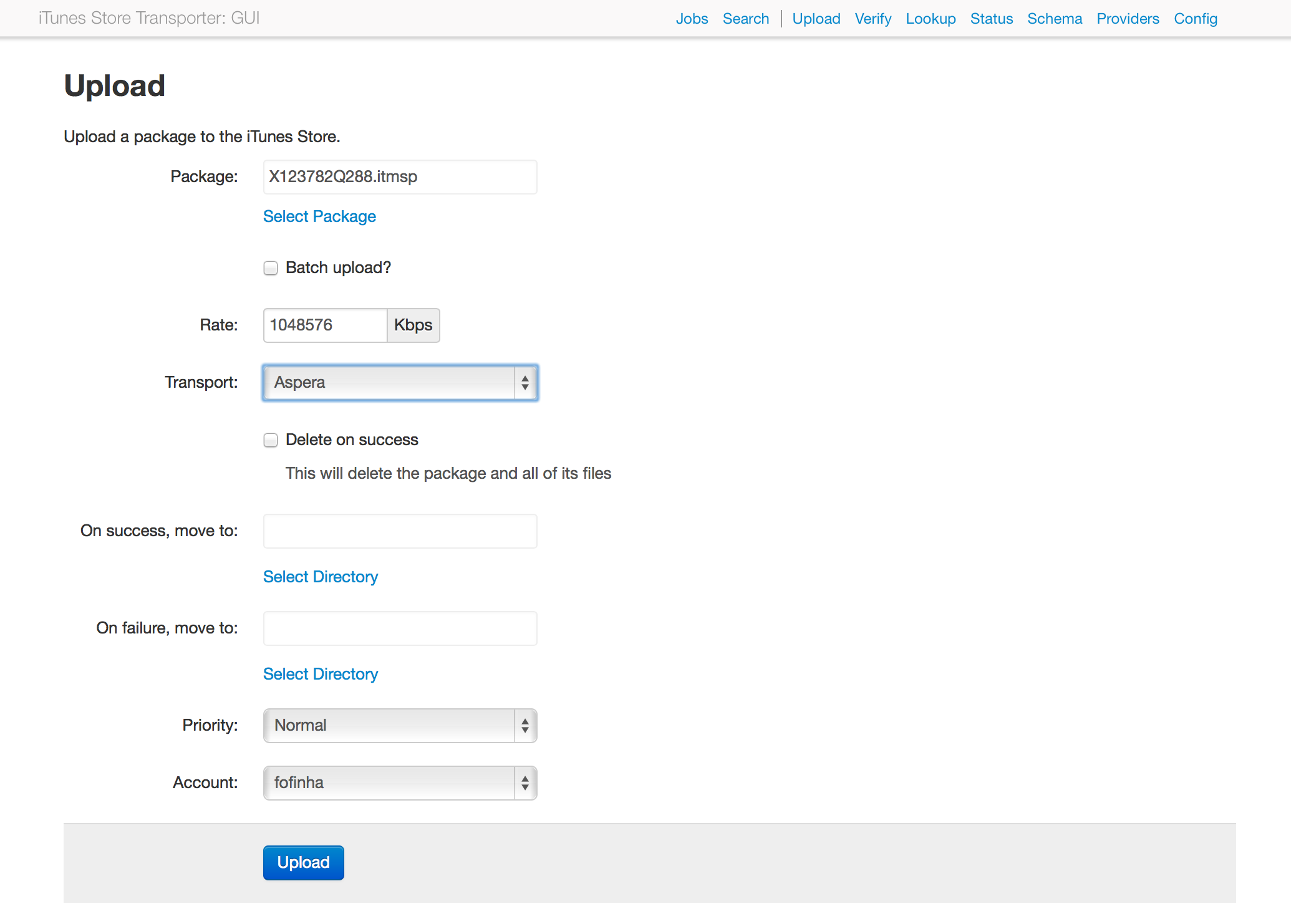The image size is (1291, 924).
Task: Open the Lookup page
Action: [931, 19]
